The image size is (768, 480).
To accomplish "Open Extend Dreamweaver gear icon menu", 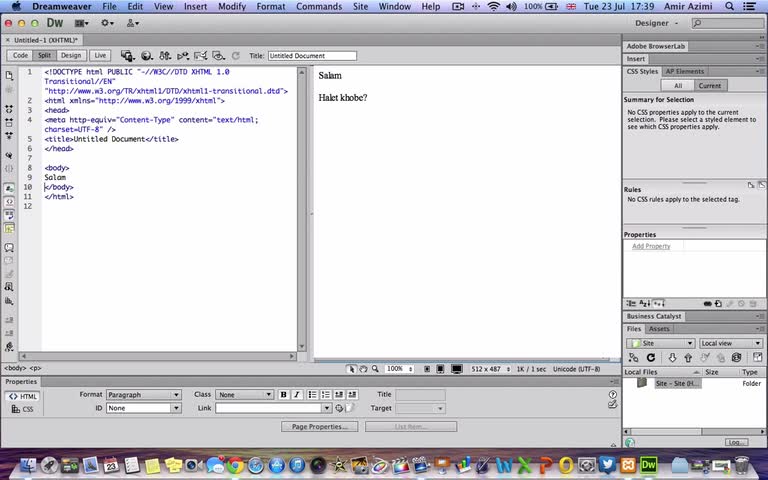I will (107, 23).
